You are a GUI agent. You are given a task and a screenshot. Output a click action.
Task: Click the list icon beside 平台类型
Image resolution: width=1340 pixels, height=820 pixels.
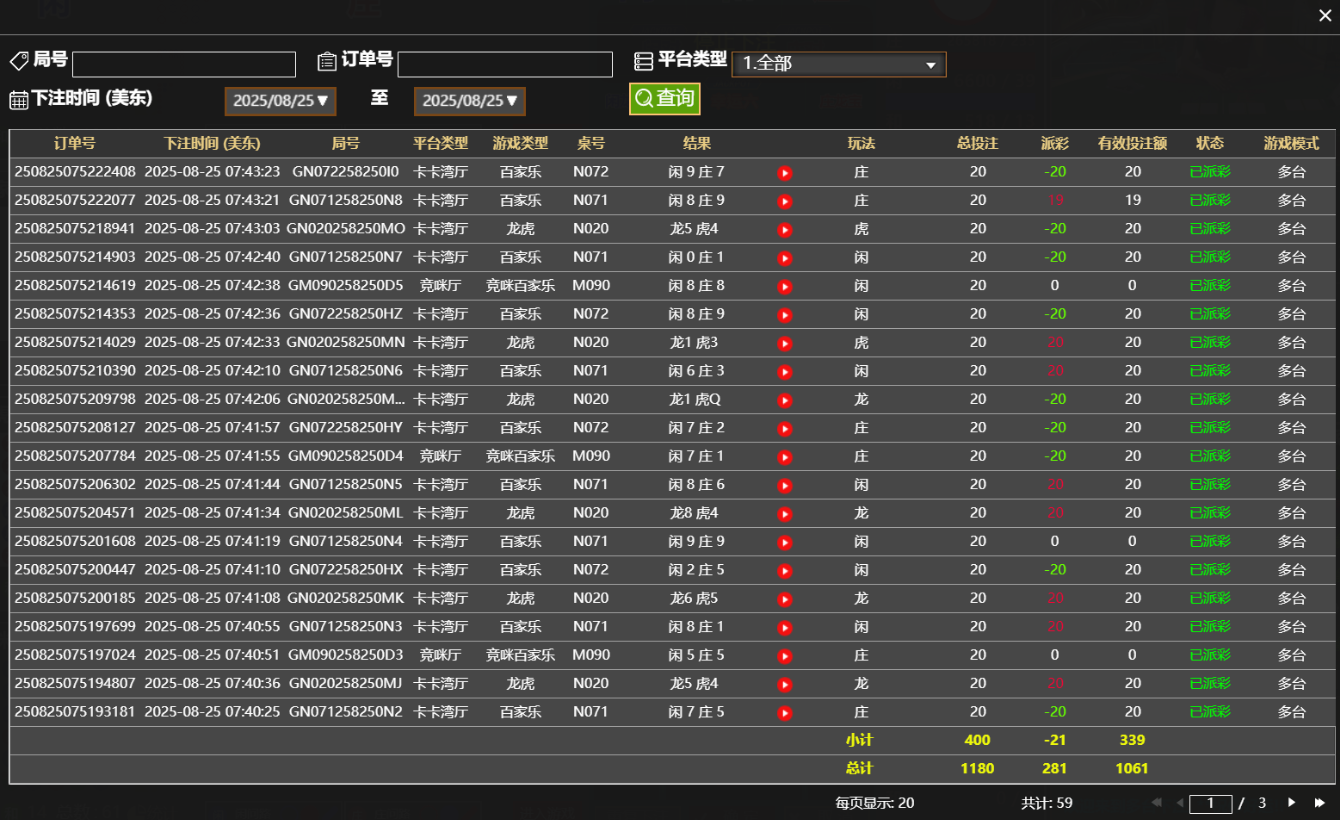643,60
